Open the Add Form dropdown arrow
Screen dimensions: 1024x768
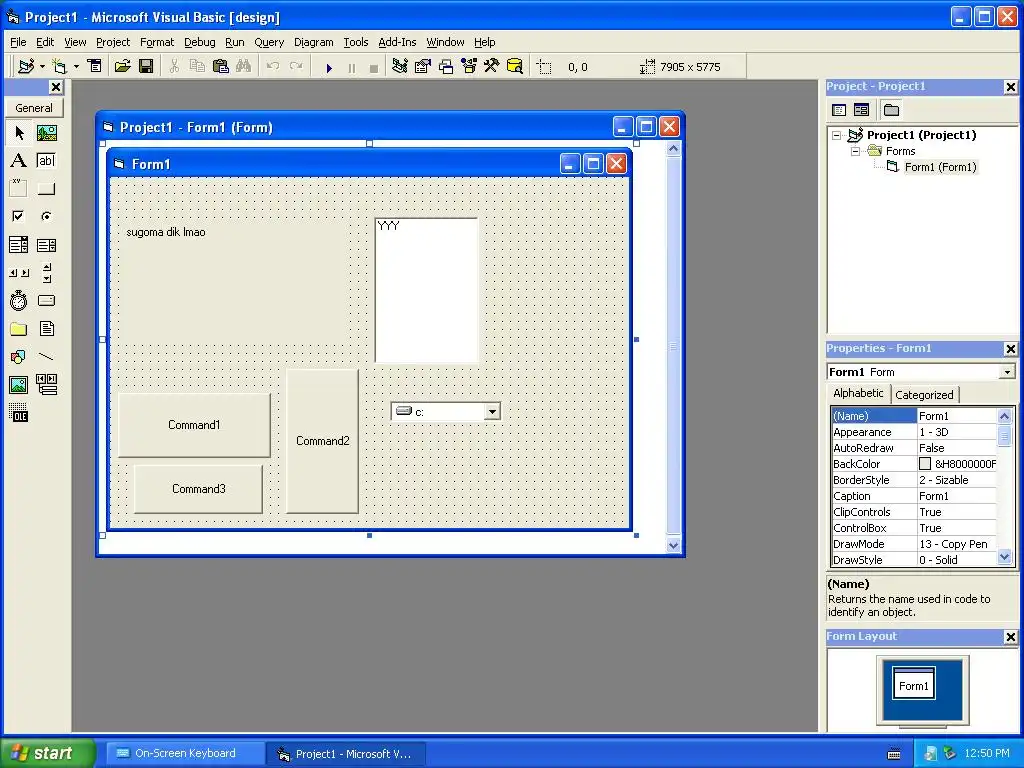(76, 66)
